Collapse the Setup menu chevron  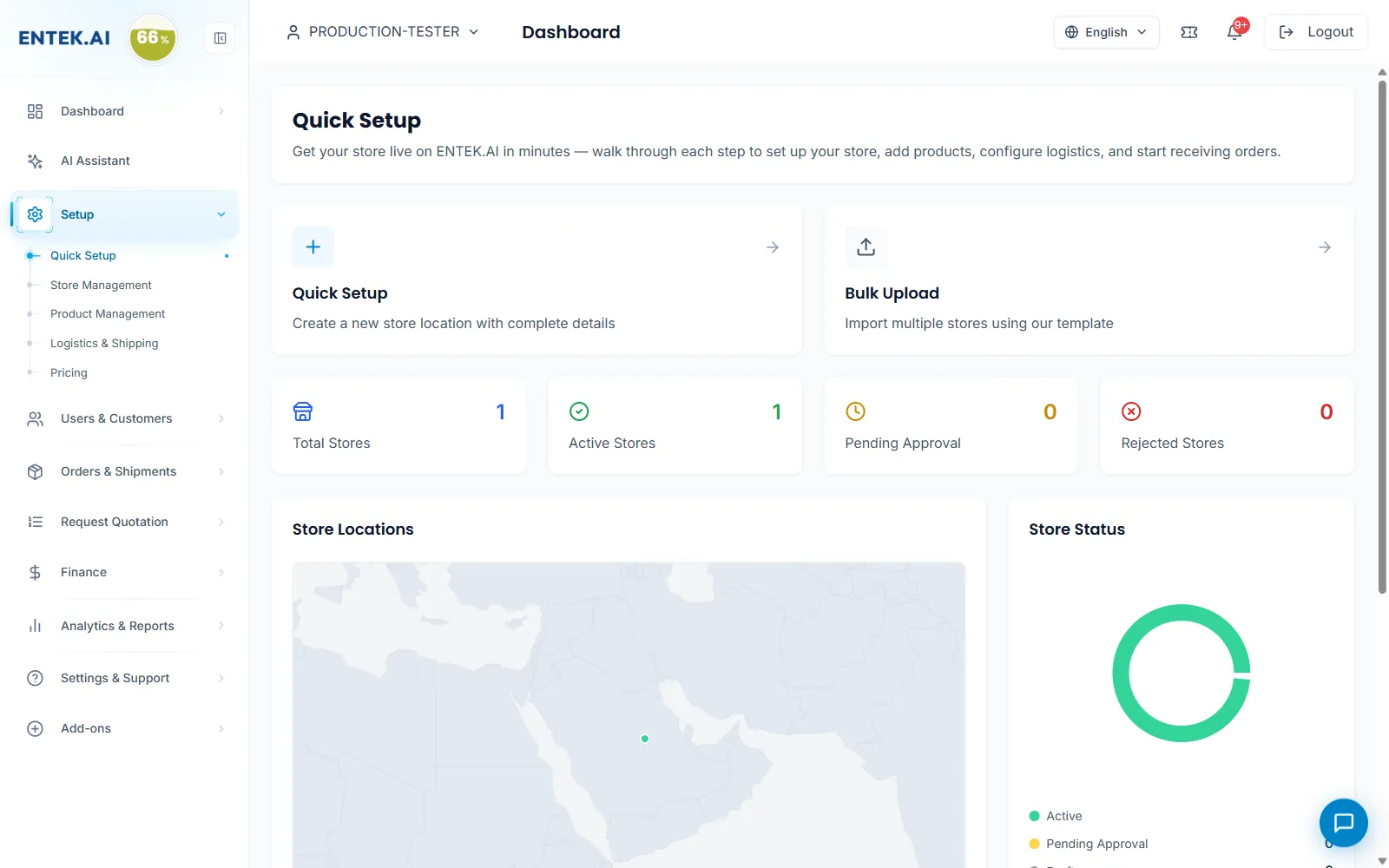coord(221,214)
